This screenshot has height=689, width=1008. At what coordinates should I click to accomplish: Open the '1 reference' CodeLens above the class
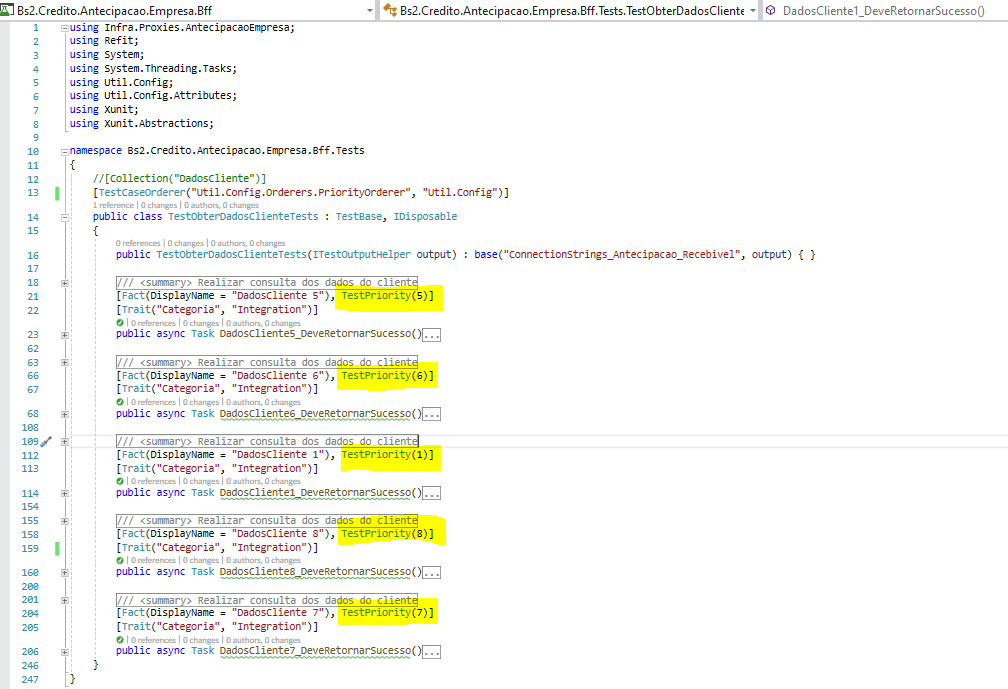tap(113, 205)
